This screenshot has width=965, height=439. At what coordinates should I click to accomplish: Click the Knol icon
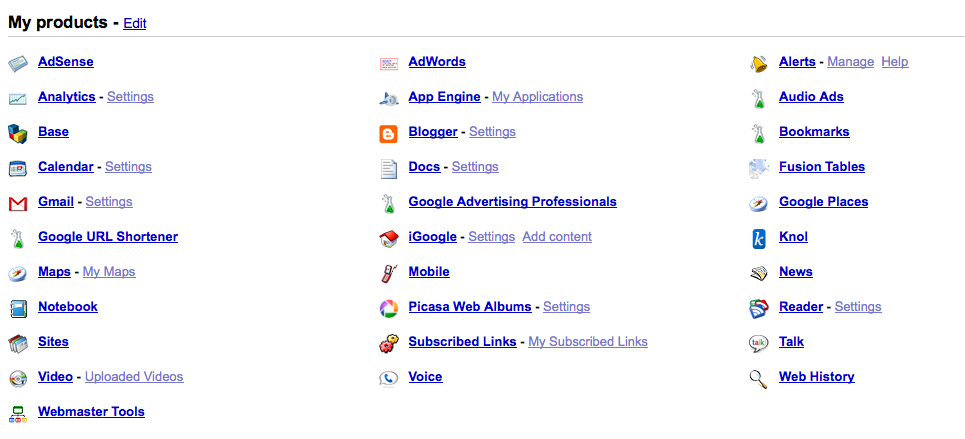click(x=759, y=238)
